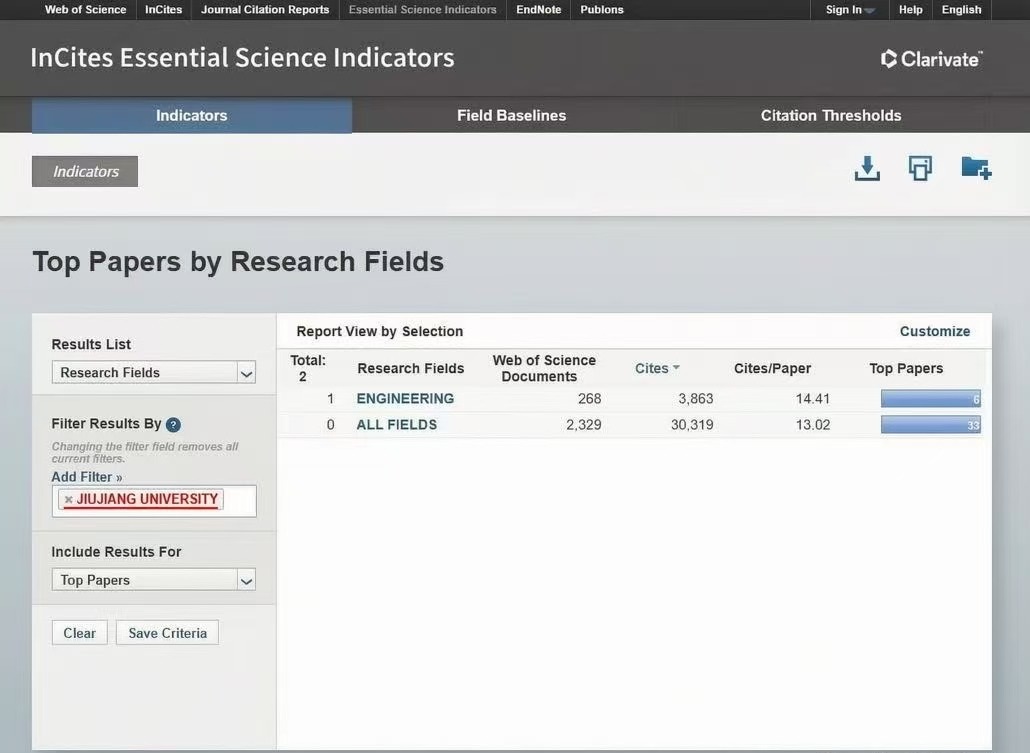This screenshot has width=1030, height=753.
Task: Open the ENGINEERING research field link
Action: (x=405, y=399)
